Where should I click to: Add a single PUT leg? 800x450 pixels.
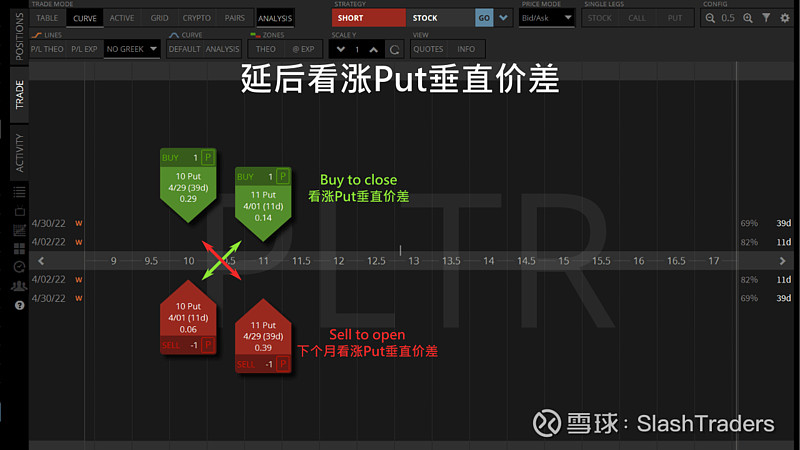pos(674,18)
